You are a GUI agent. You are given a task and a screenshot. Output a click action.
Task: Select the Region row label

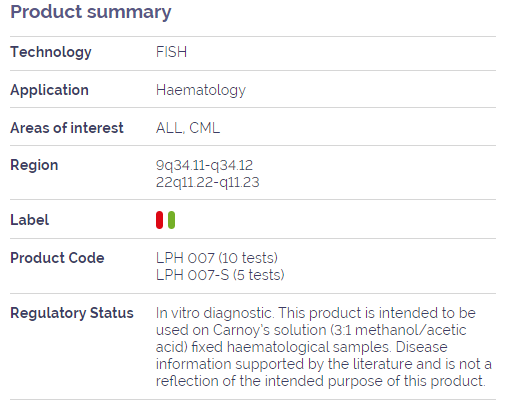point(34,165)
